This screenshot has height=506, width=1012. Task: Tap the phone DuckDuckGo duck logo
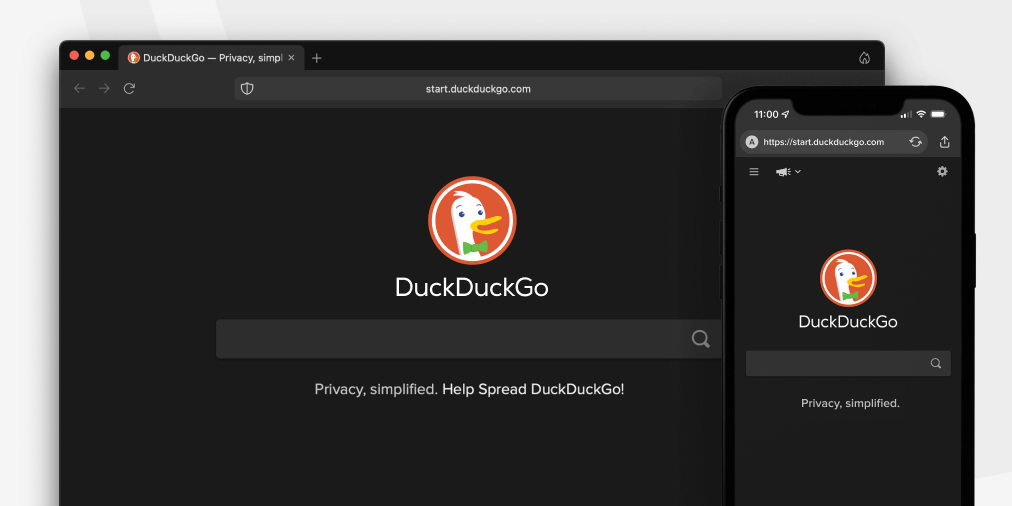[x=848, y=278]
